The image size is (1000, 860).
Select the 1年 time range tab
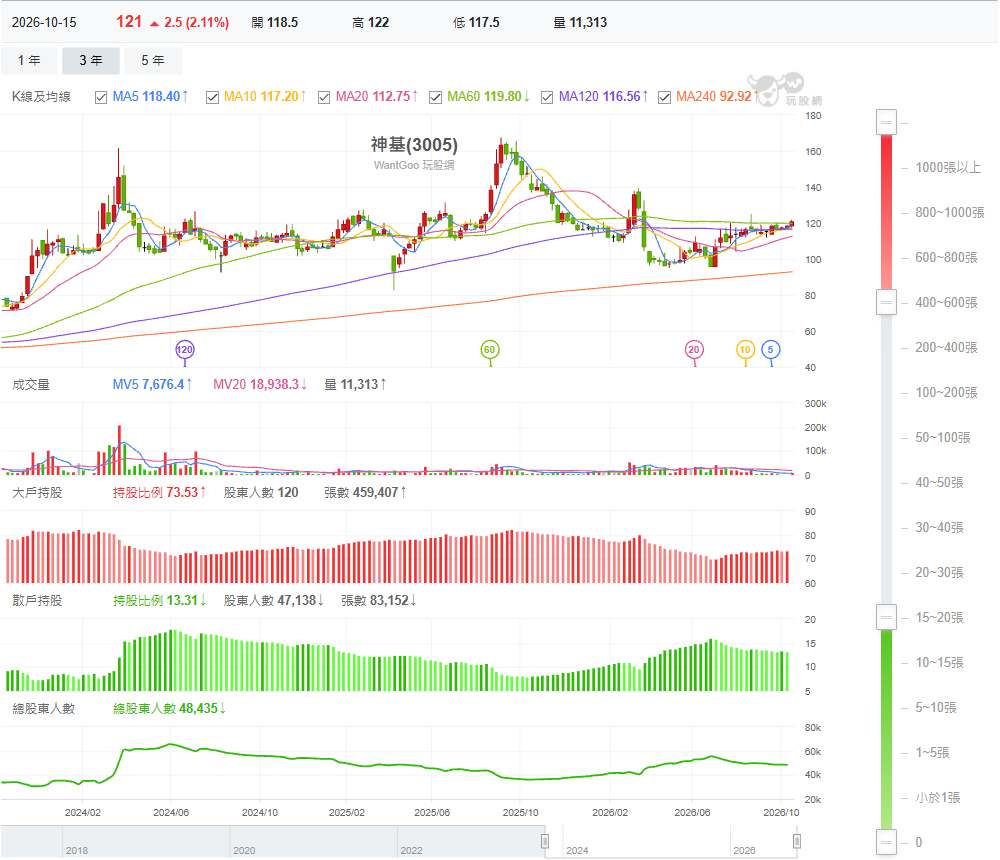click(29, 61)
